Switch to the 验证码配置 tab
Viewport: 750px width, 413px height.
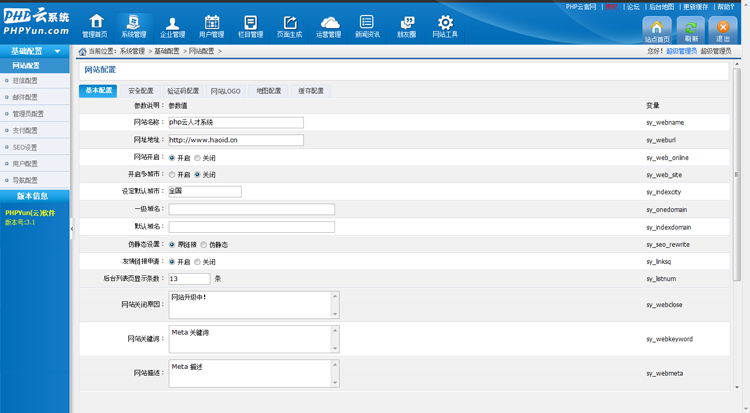click(183, 91)
